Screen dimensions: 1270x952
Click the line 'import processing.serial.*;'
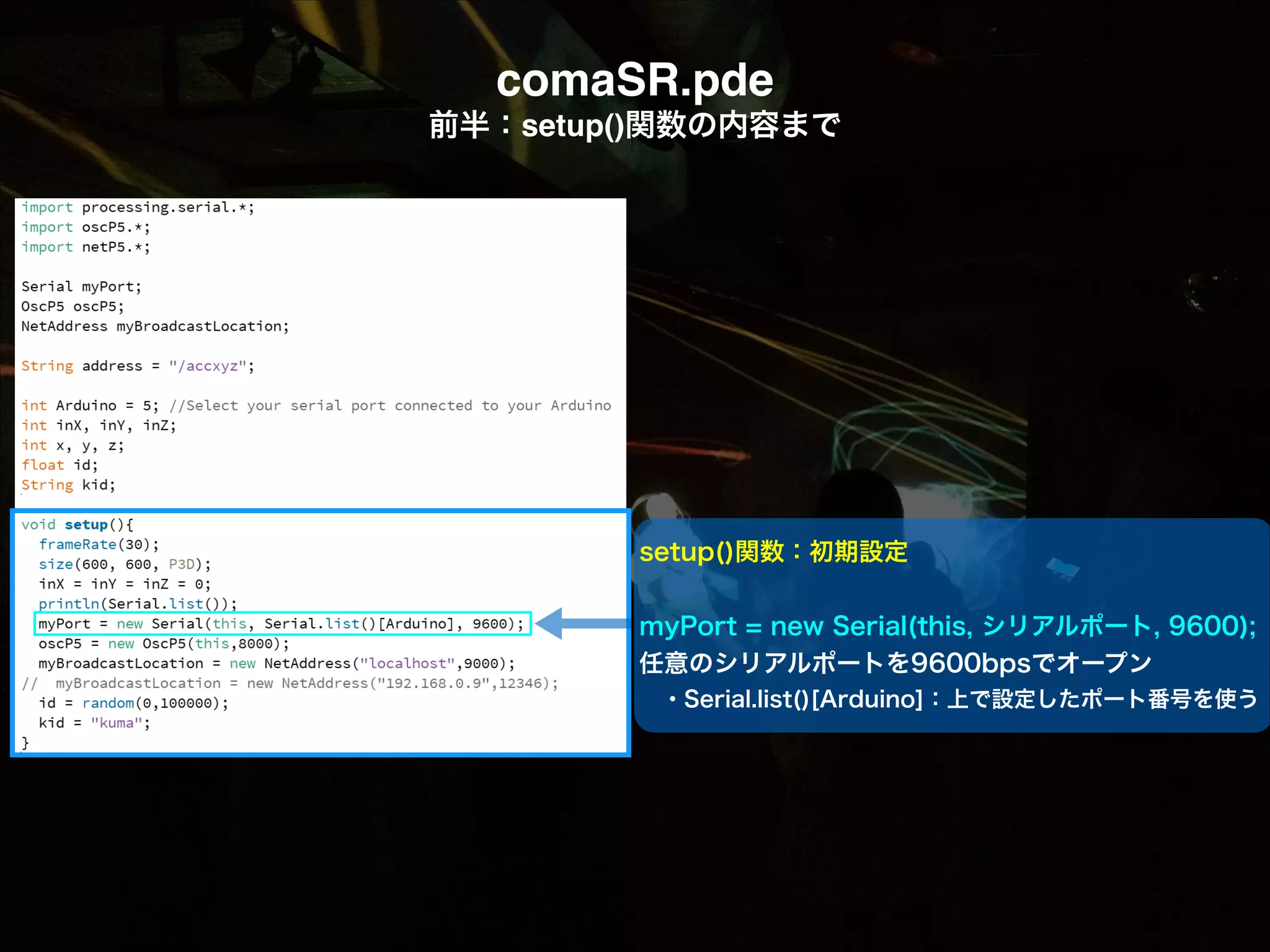point(138,208)
